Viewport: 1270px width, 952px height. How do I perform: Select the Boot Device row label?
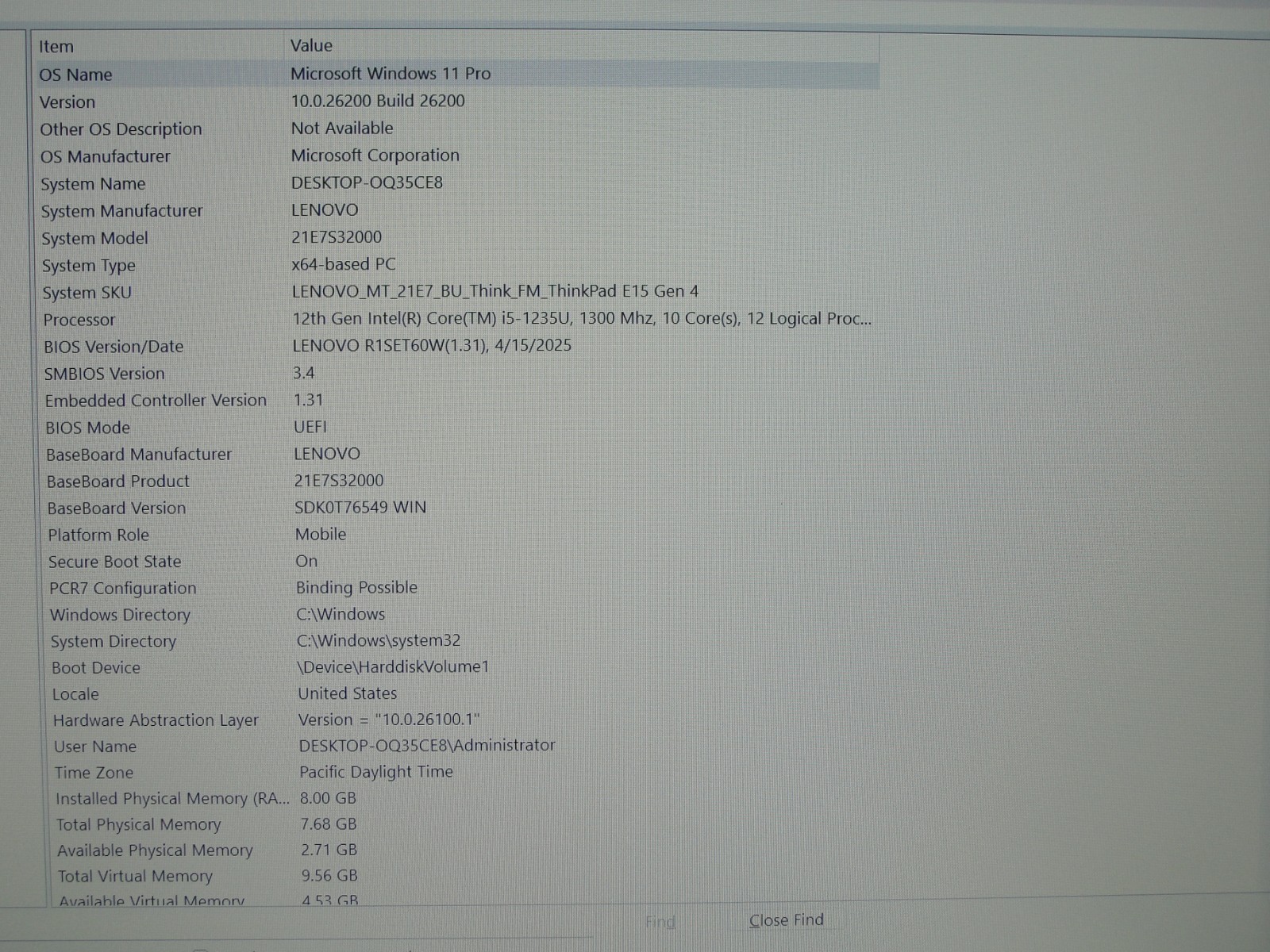coord(96,668)
